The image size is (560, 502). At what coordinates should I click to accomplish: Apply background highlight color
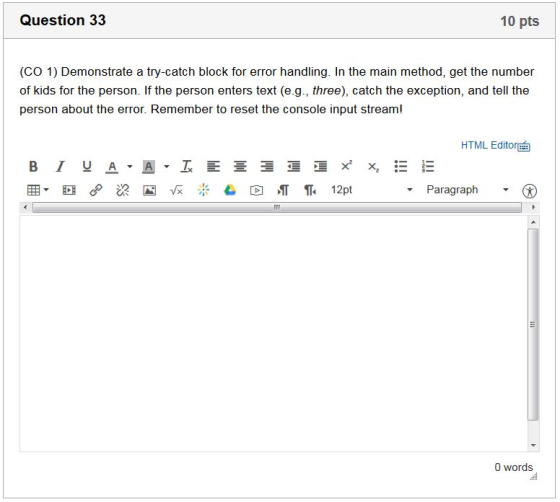pyautogui.click(x=149, y=167)
